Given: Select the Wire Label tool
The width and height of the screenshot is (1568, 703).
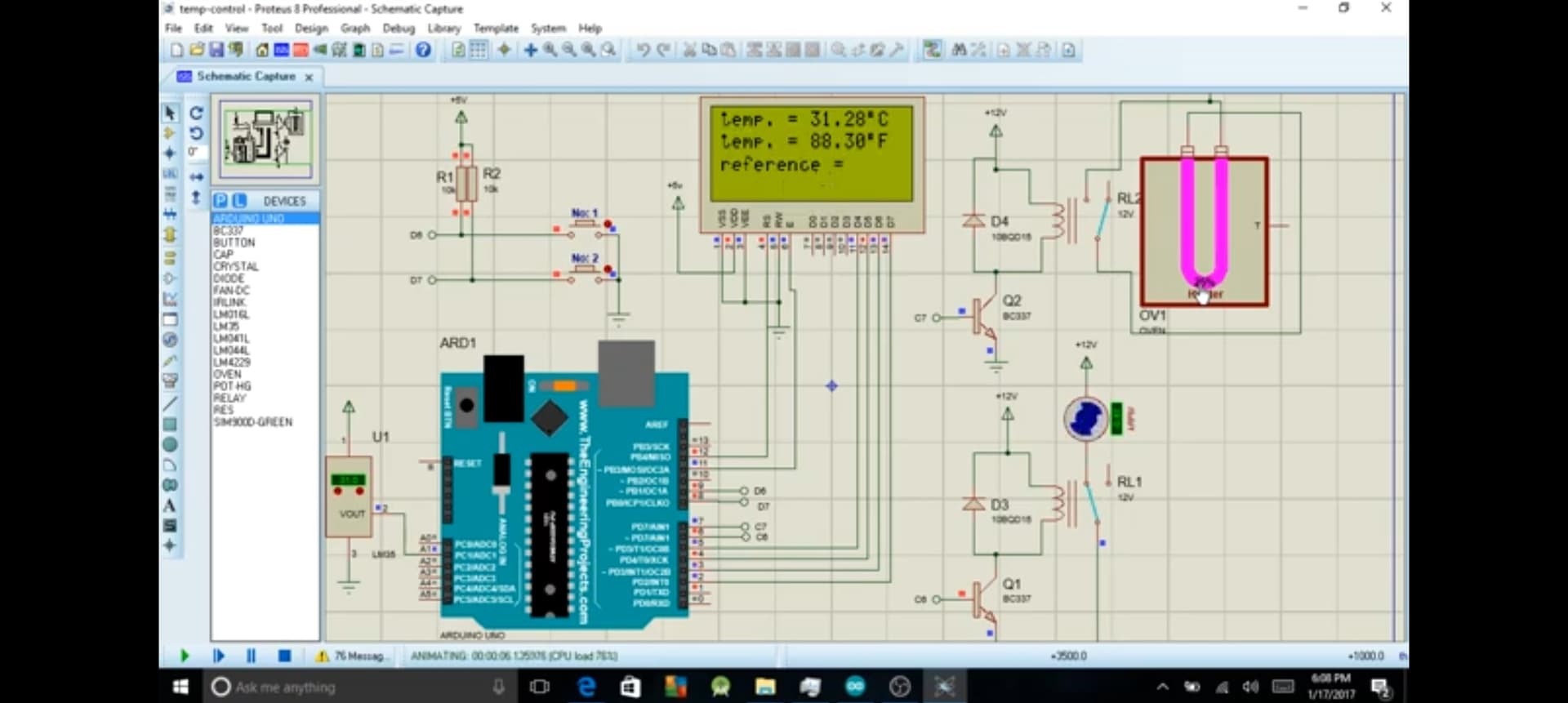Looking at the screenshot, I should click(170, 173).
